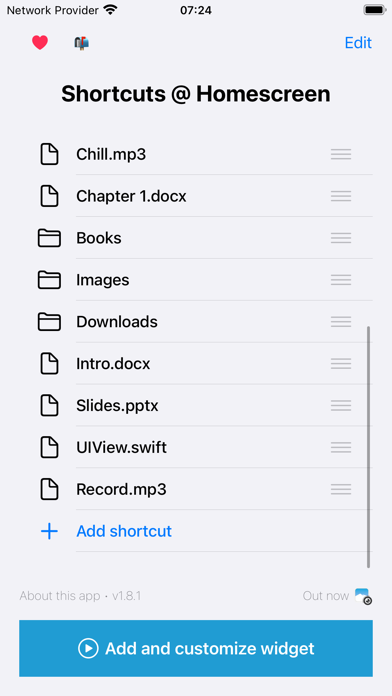
Task: Click the vertical list scrollbar
Action: (x=368, y=447)
